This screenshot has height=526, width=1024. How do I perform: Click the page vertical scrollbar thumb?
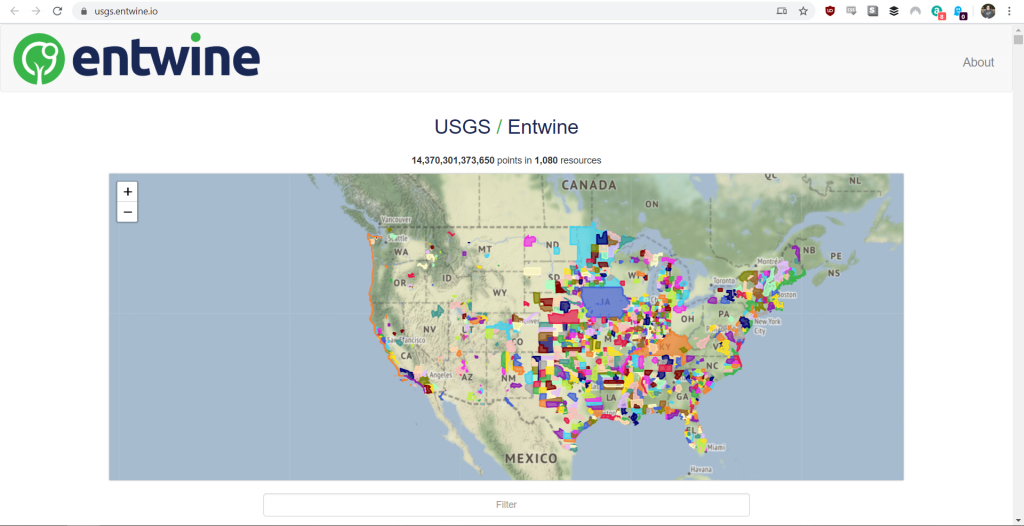pyautogui.click(x=1018, y=39)
